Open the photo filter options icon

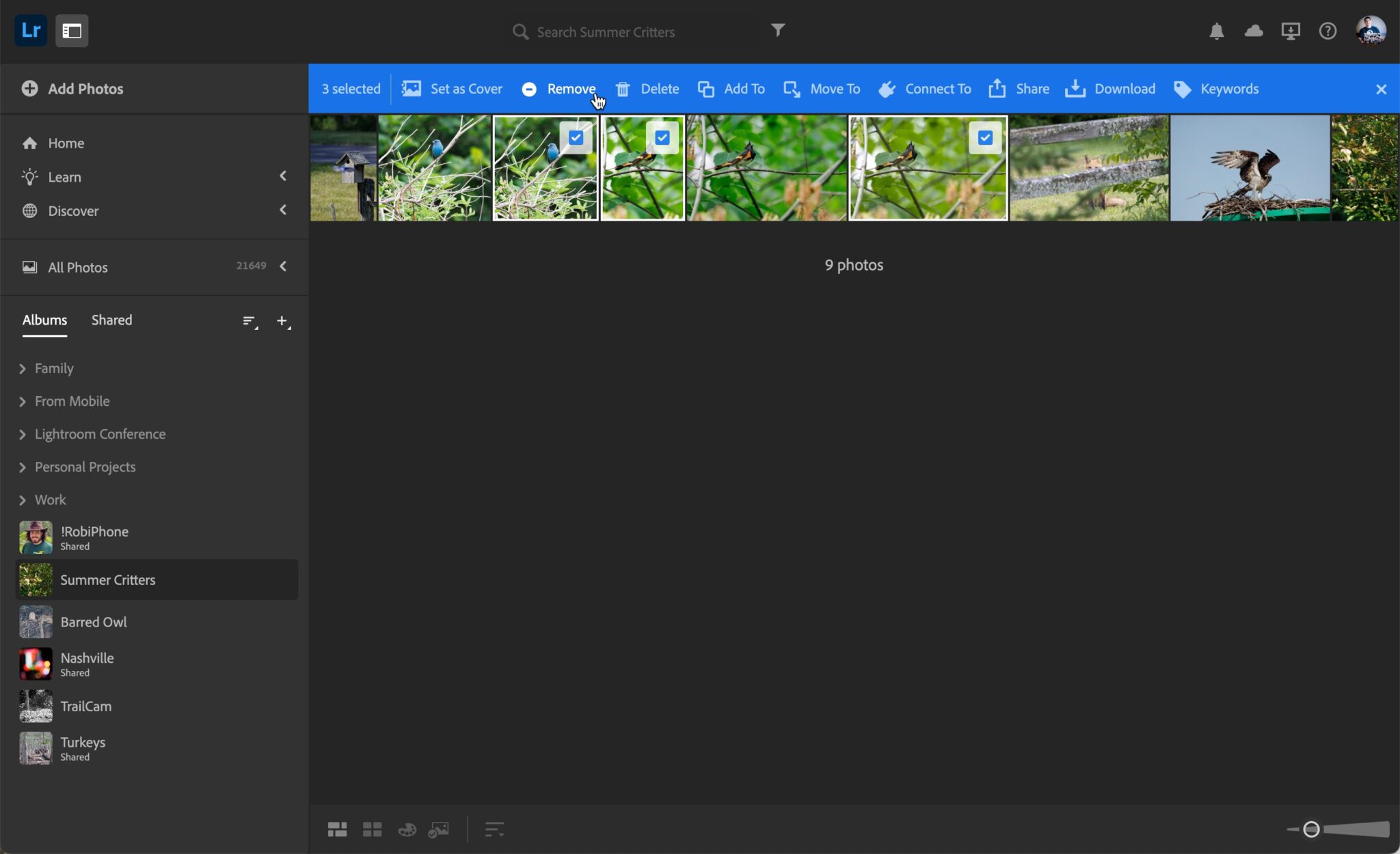(x=778, y=31)
